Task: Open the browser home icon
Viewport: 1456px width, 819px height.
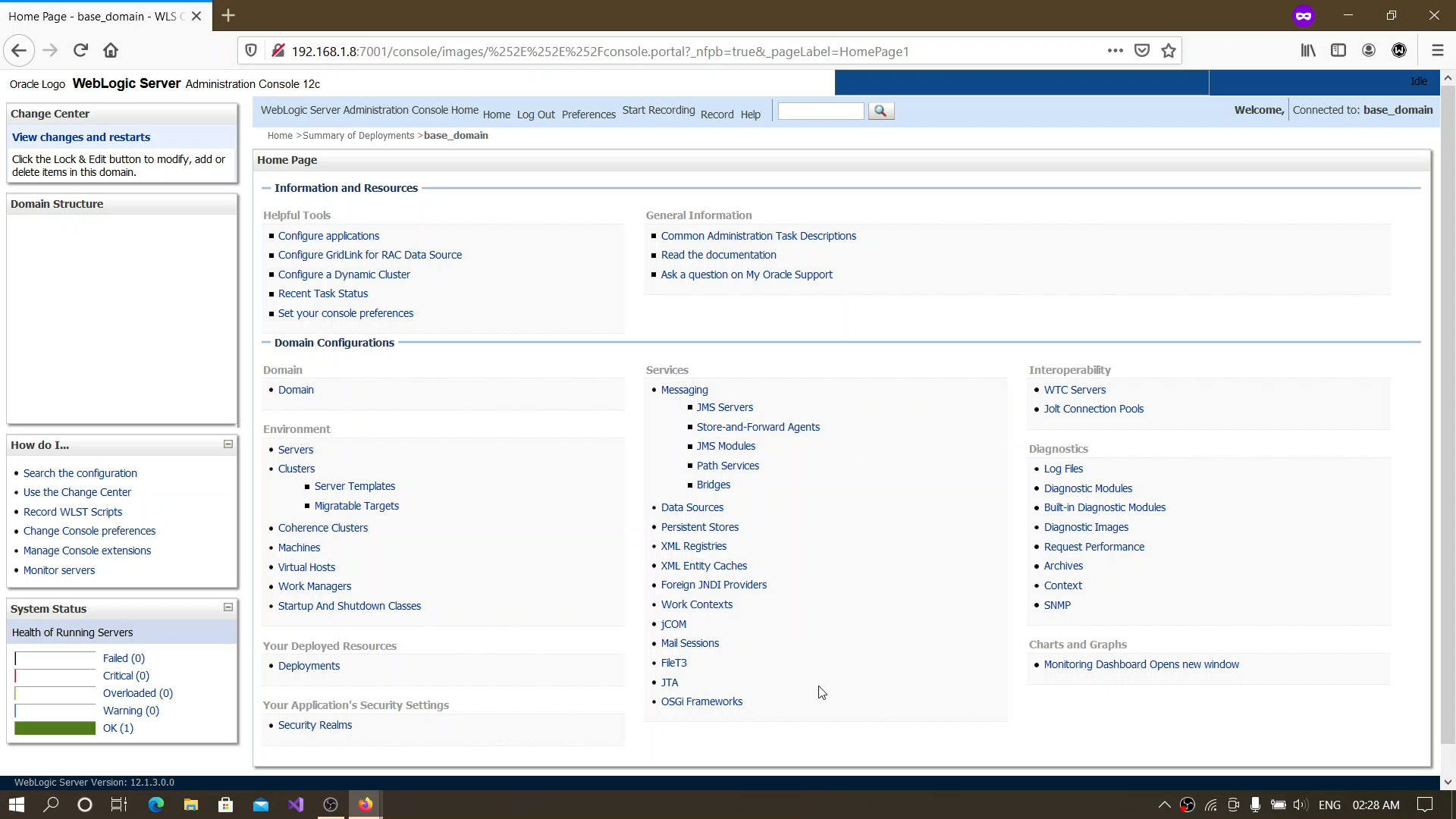Action: pyautogui.click(x=111, y=51)
